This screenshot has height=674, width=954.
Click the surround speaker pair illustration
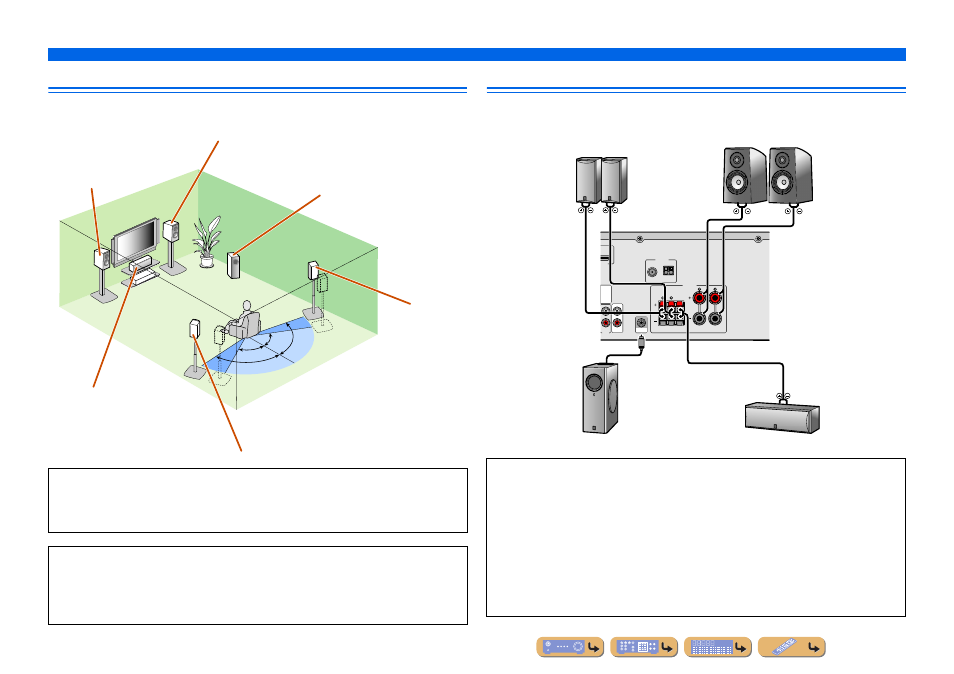coord(601,180)
